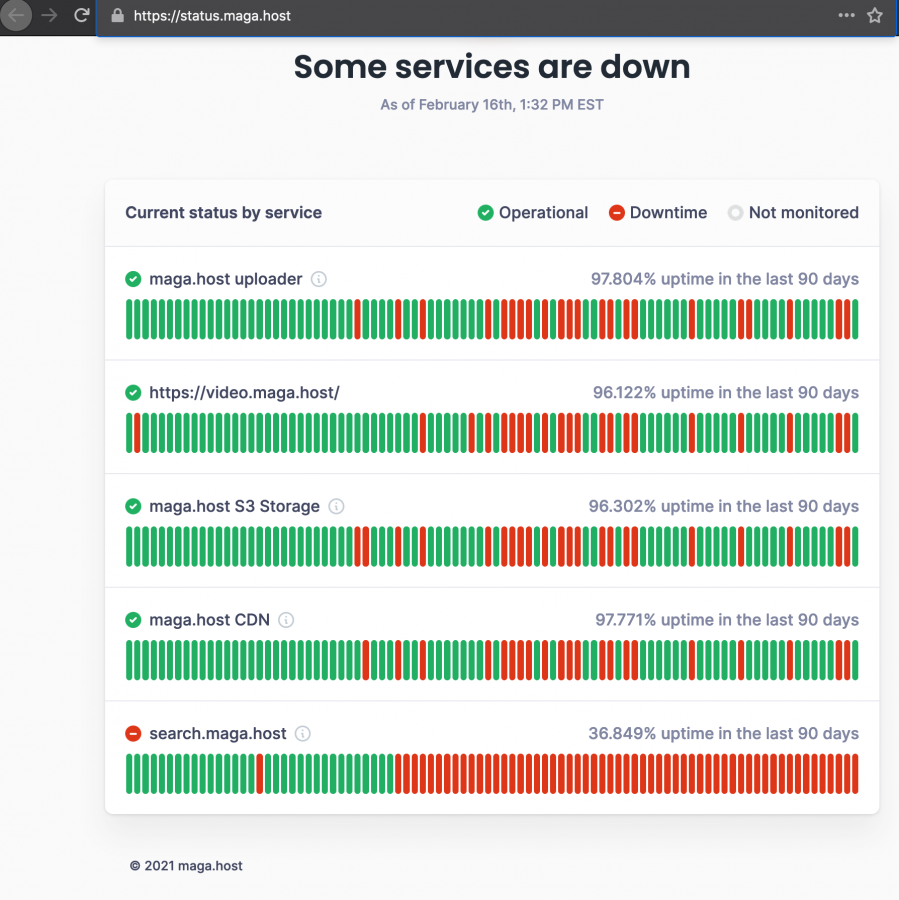Image resolution: width=899 pixels, height=900 pixels.
Task: Click the Not monitored legend label
Action: 804,213
